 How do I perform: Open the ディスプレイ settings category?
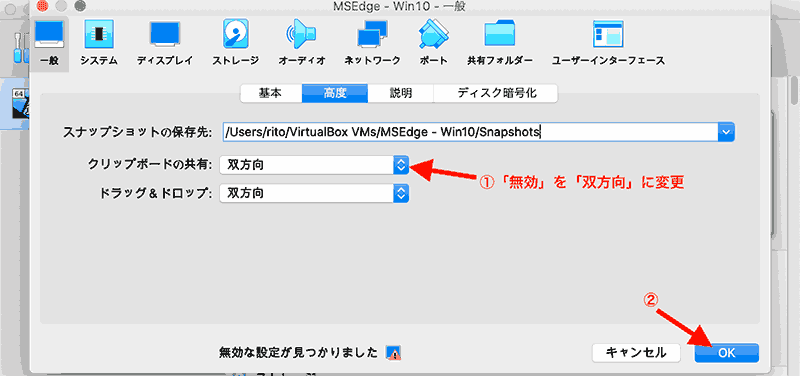[x=164, y=43]
